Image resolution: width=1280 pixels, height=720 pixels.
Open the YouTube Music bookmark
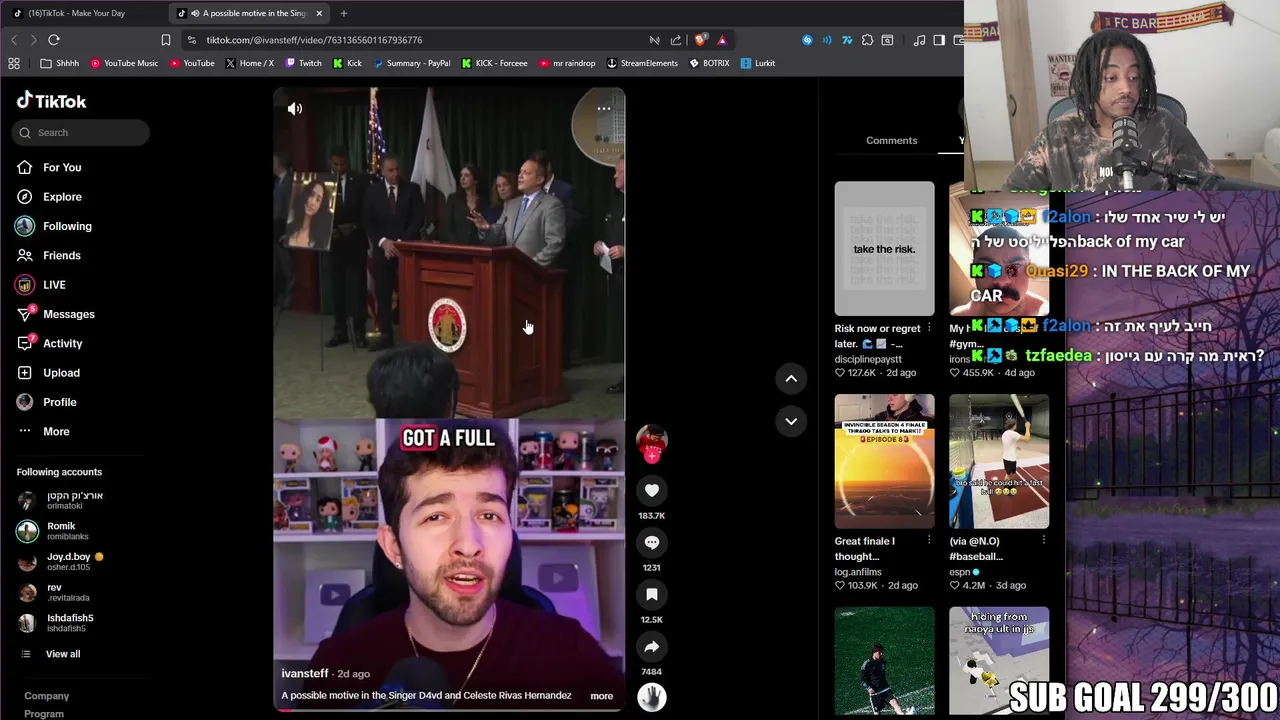pyautogui.click(x=124, y=63)
